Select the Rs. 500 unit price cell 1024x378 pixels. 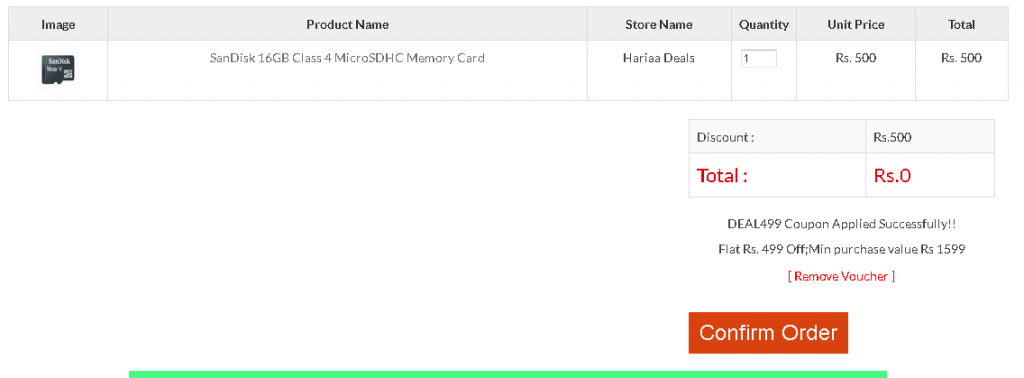[x=856, y=58]
